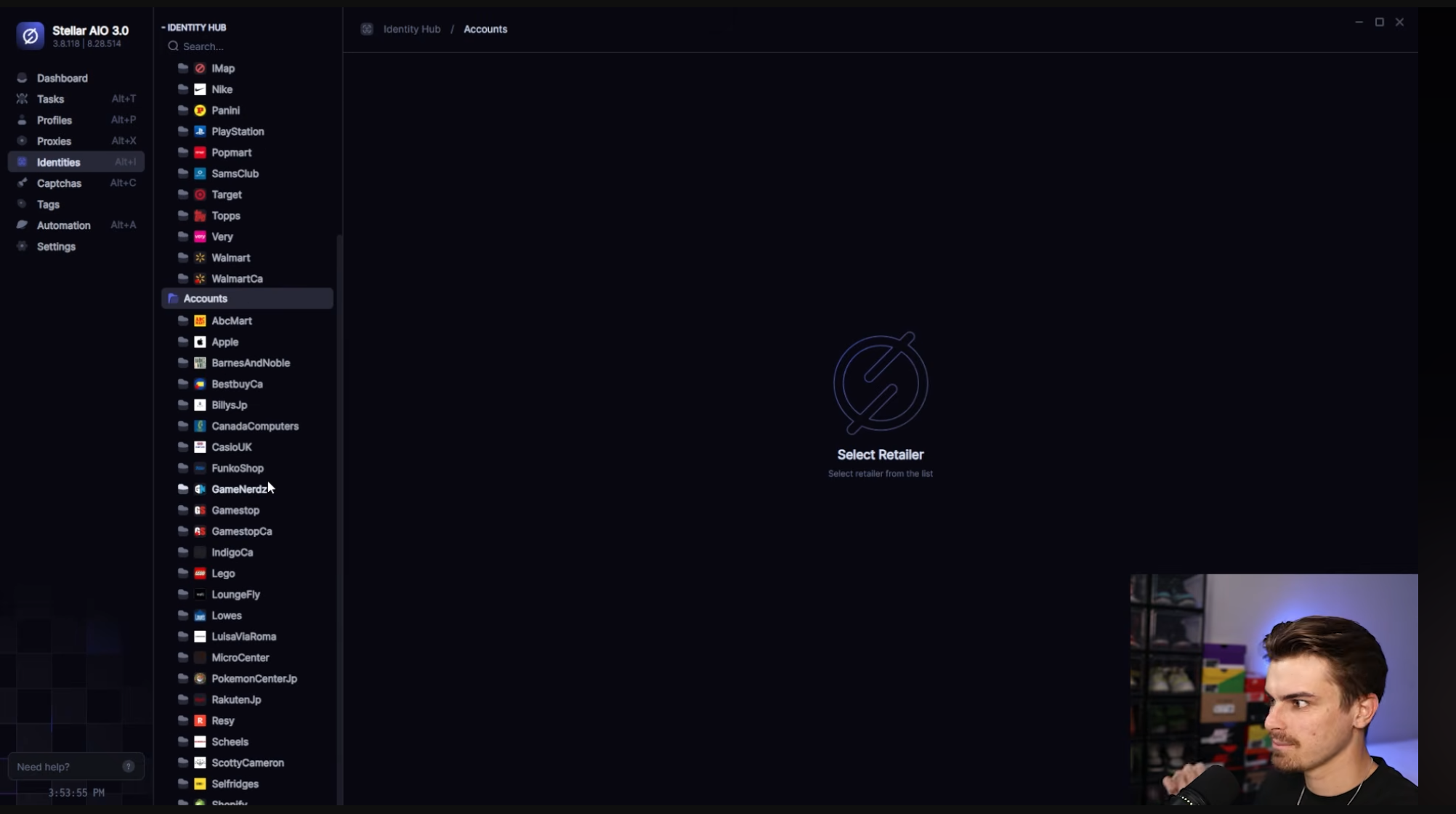The width and height of the screenshot is (1456, 814).
Task: Click the Topps retailer icon
Action: click(200, 216)
